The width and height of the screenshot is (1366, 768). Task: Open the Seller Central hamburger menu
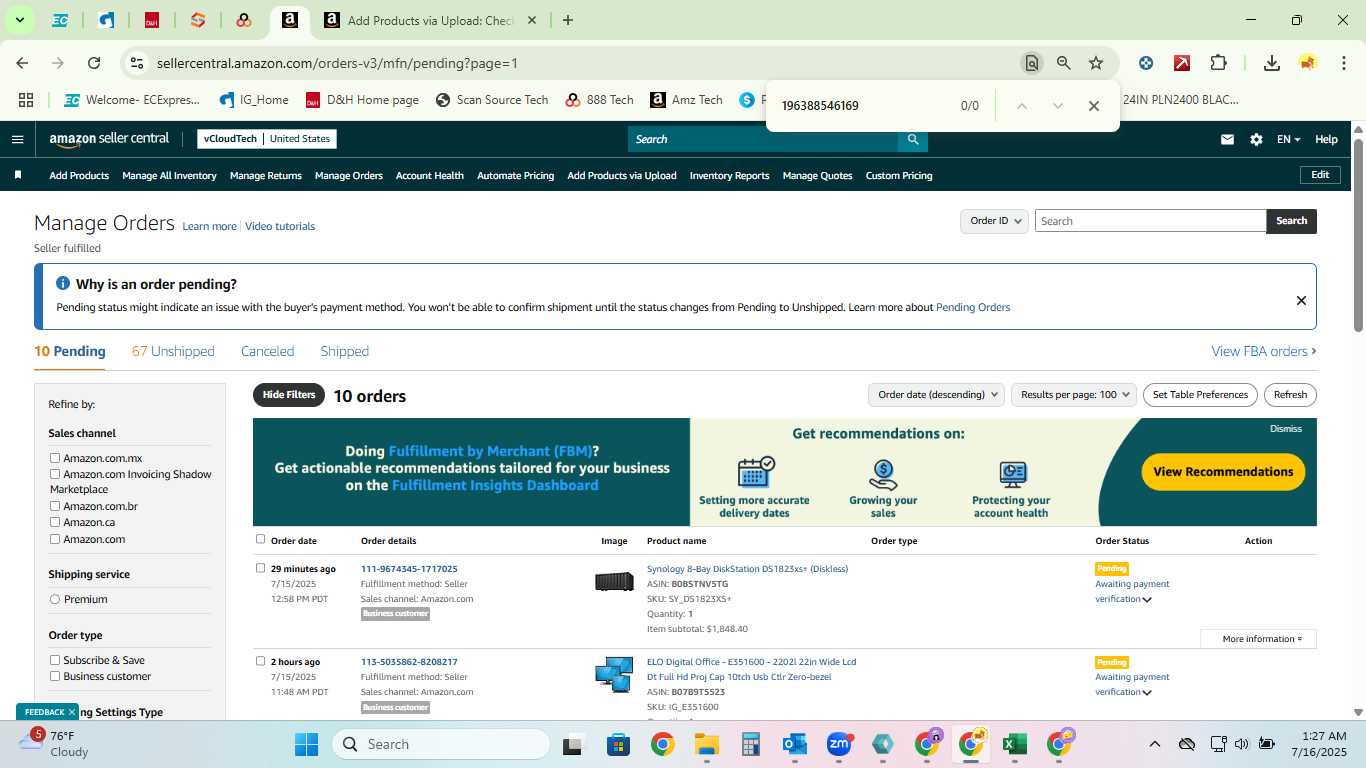(17, 139)
